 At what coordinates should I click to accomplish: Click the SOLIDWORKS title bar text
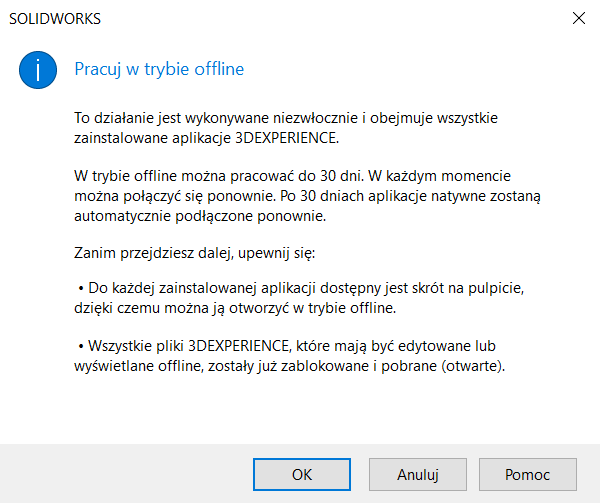[x=54, y=19]
